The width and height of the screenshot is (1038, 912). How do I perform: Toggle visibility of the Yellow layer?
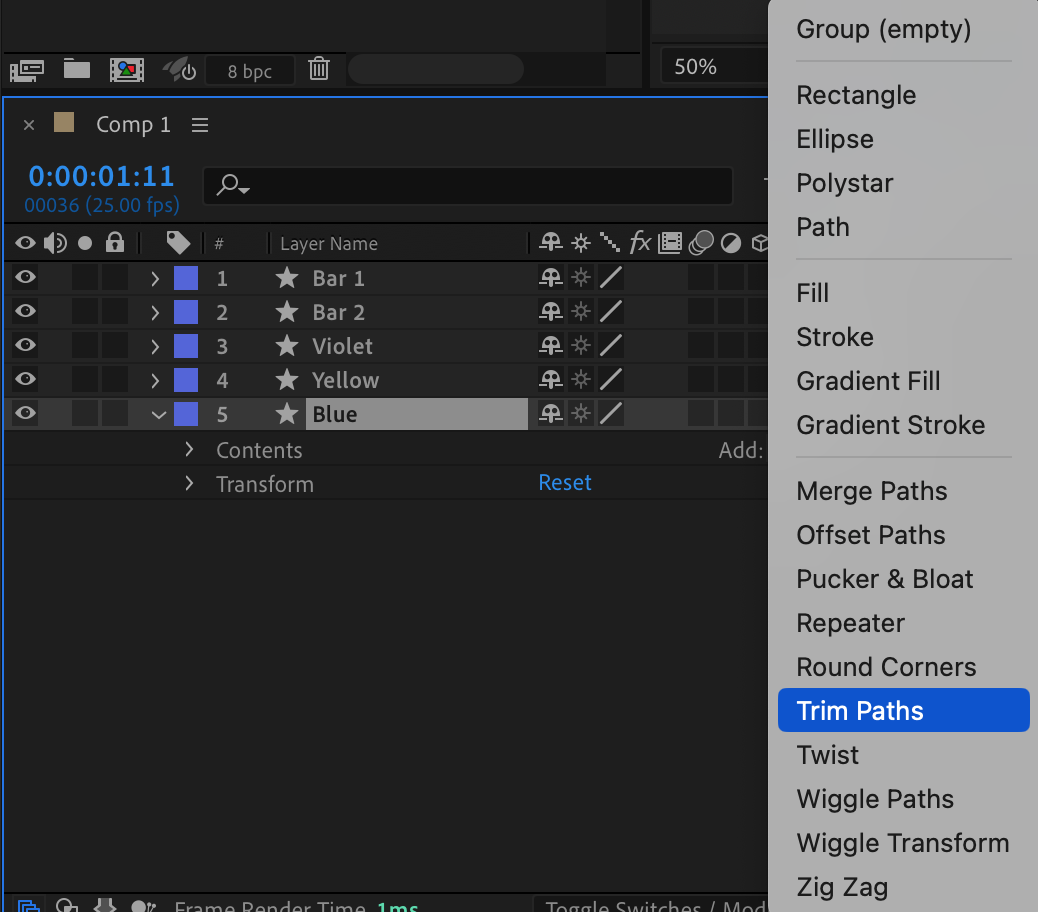[26, 380]
